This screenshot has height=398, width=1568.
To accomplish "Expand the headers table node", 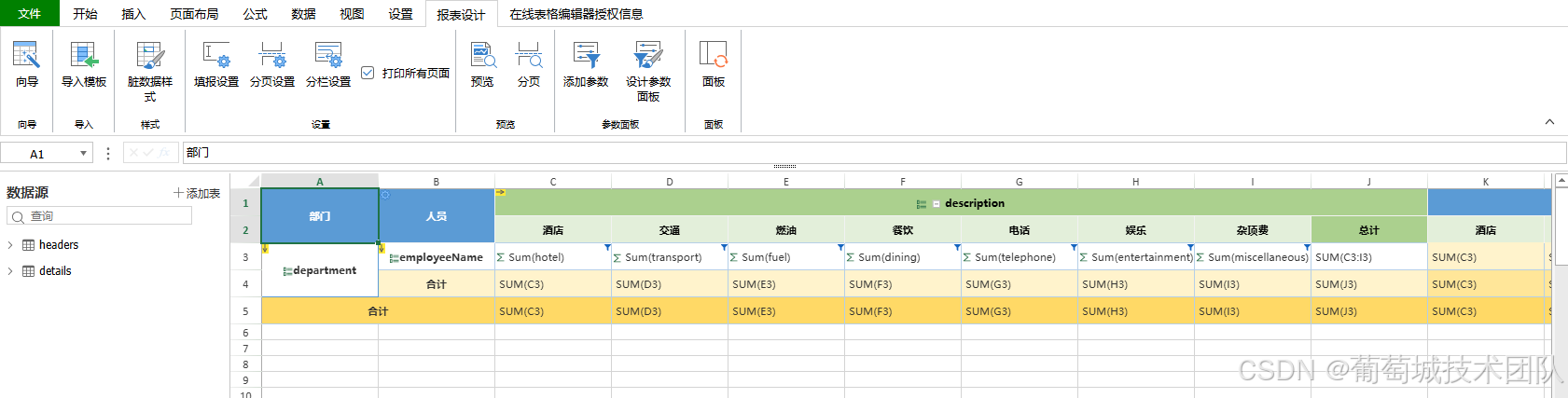I will tap(10, 245).
